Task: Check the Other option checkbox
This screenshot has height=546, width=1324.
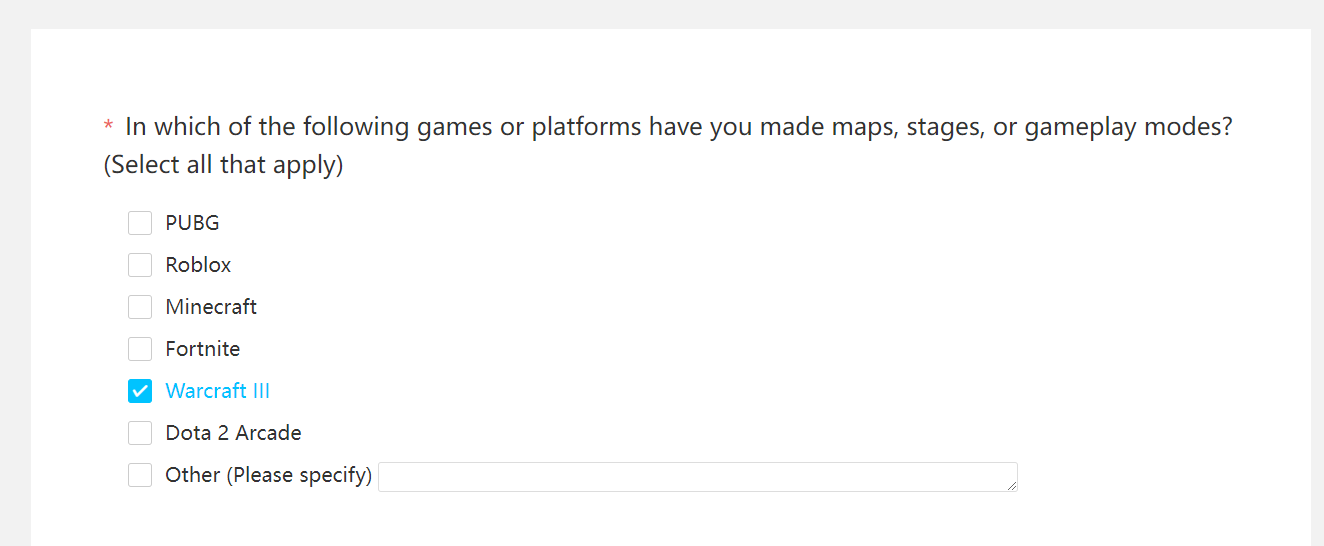Action: [x=140, y=475]
